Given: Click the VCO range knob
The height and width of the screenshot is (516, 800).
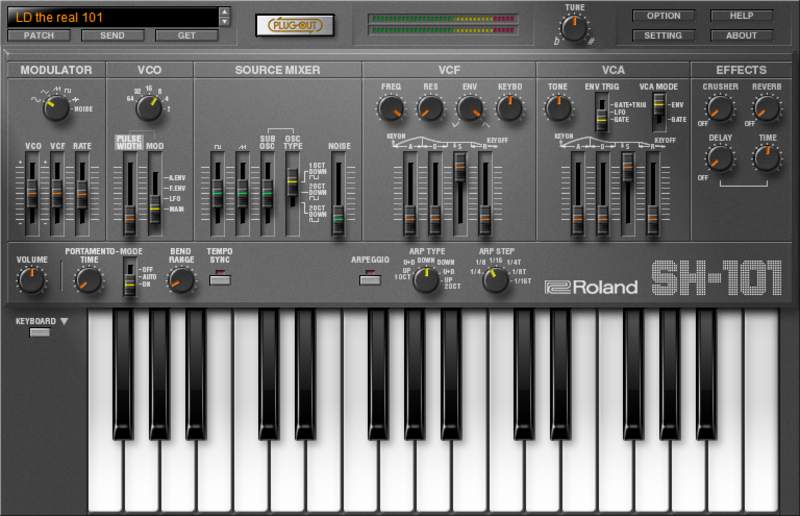Looking at the screenshot, I should 149,108.
